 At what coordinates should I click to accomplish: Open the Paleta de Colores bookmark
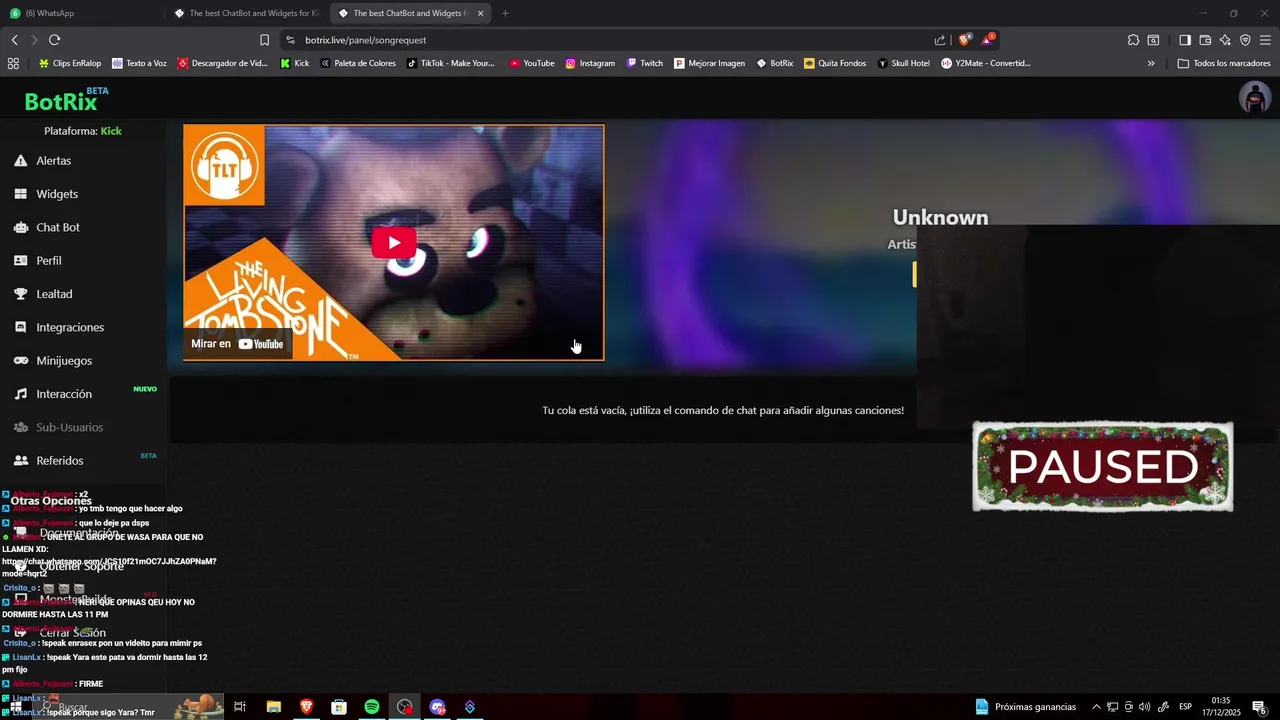click(358, 63)
